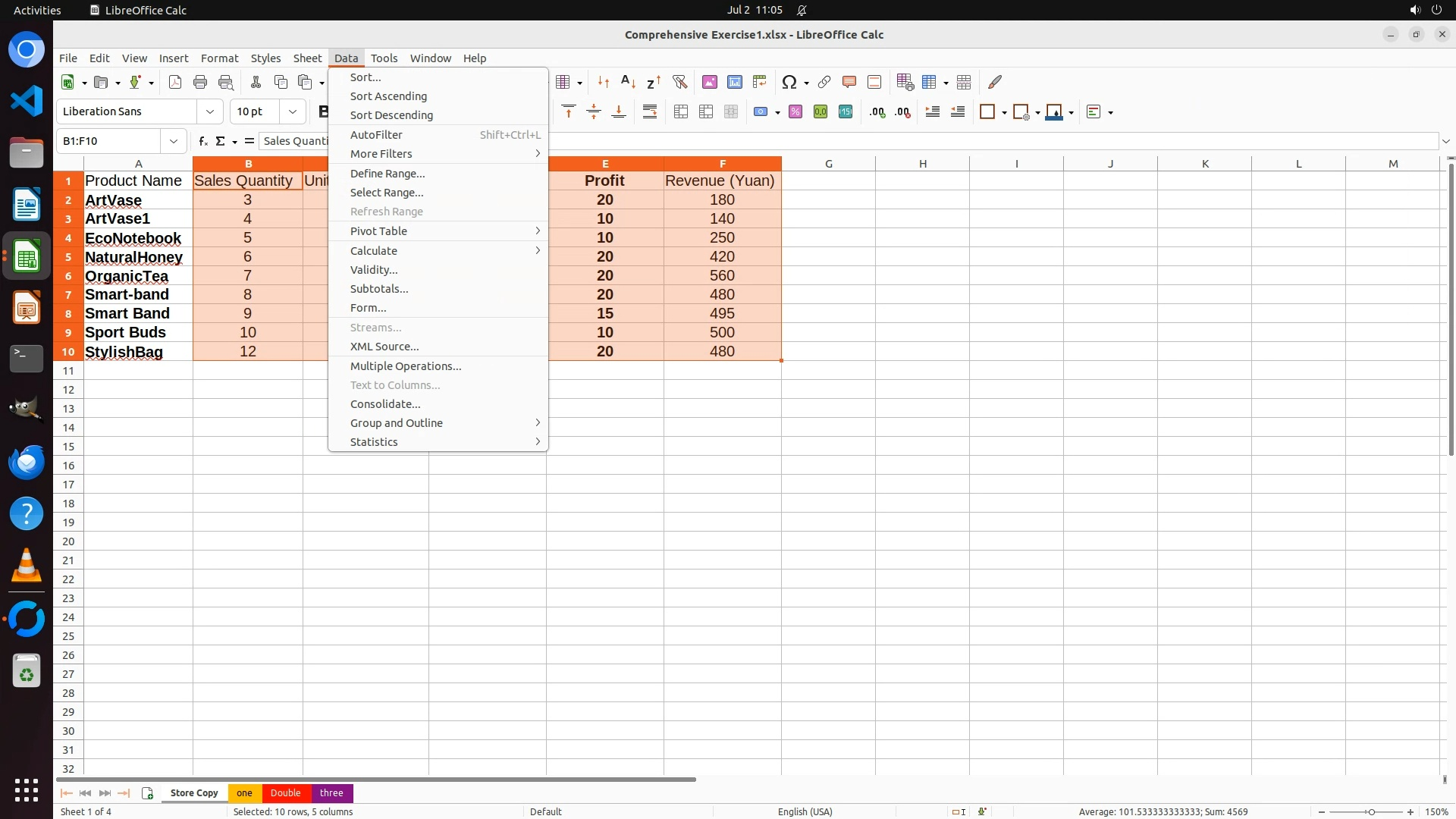Choose Subtotals from the Data menu
Image resolution: width=1456 pixels, height=819 pixels.
pyautogui.click(x=379, y=288)
